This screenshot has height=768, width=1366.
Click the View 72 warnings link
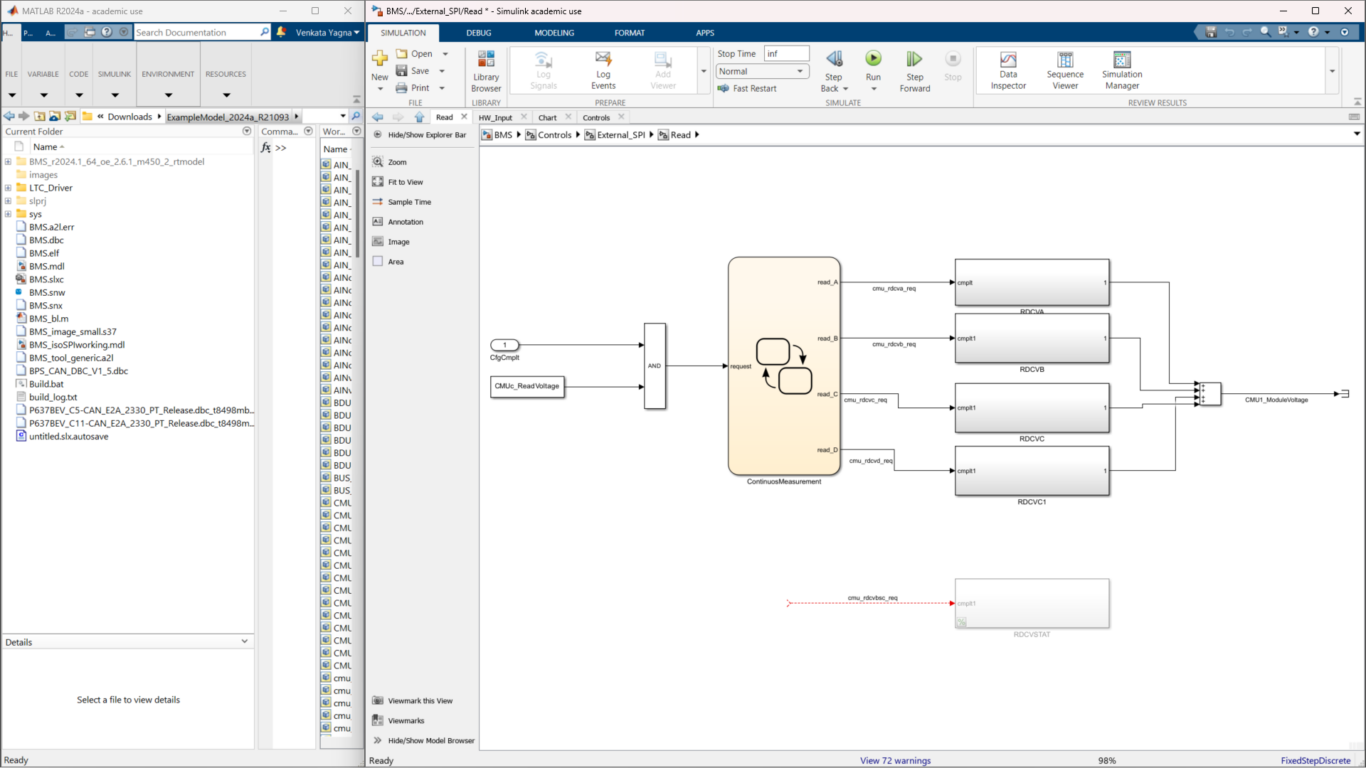pyautogui.click(x=895, y=761)
